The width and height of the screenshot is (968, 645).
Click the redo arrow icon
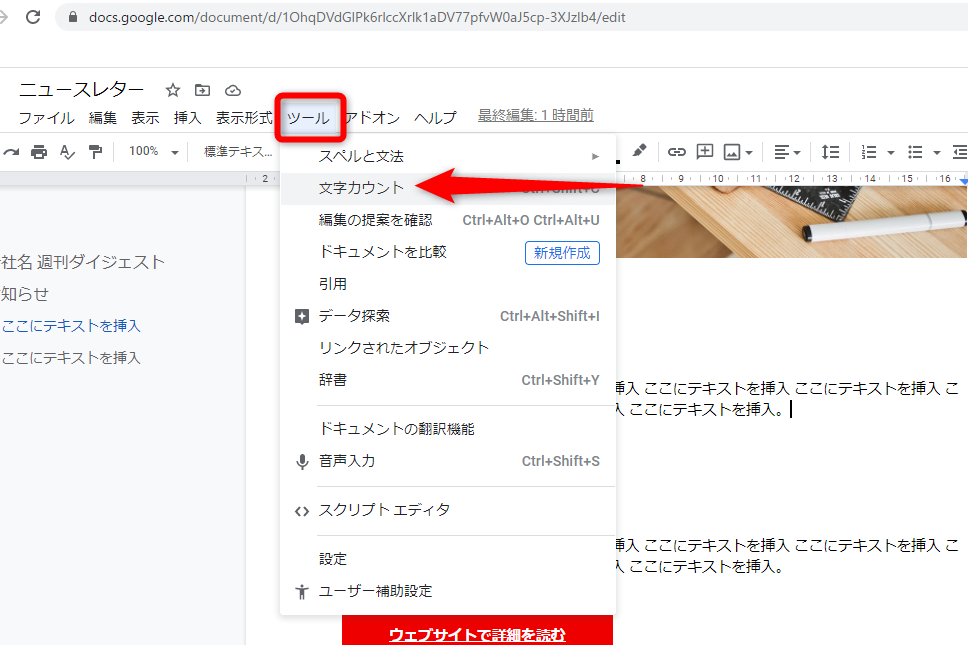point(10,151)
